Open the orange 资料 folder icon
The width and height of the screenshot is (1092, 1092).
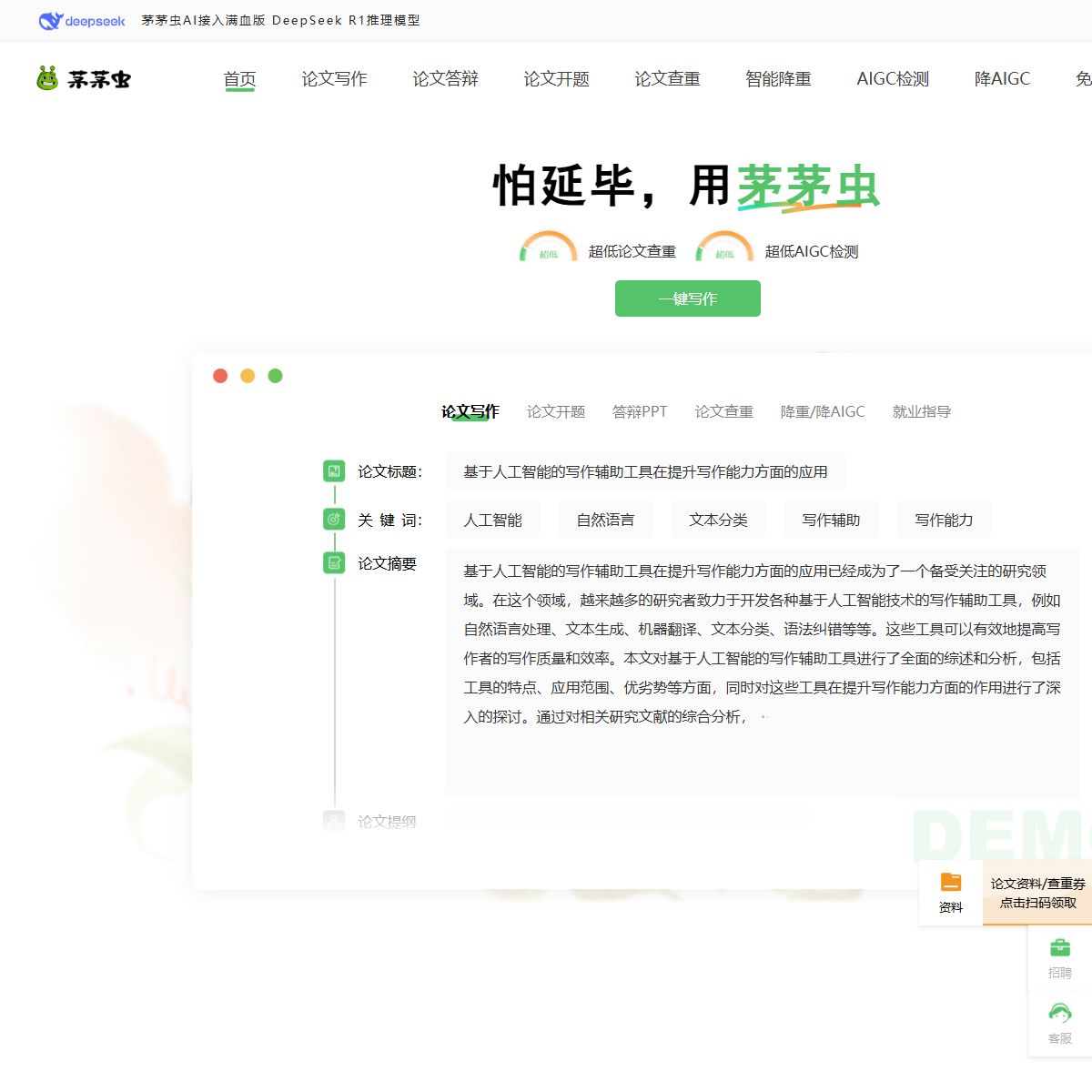pos(951,882)
